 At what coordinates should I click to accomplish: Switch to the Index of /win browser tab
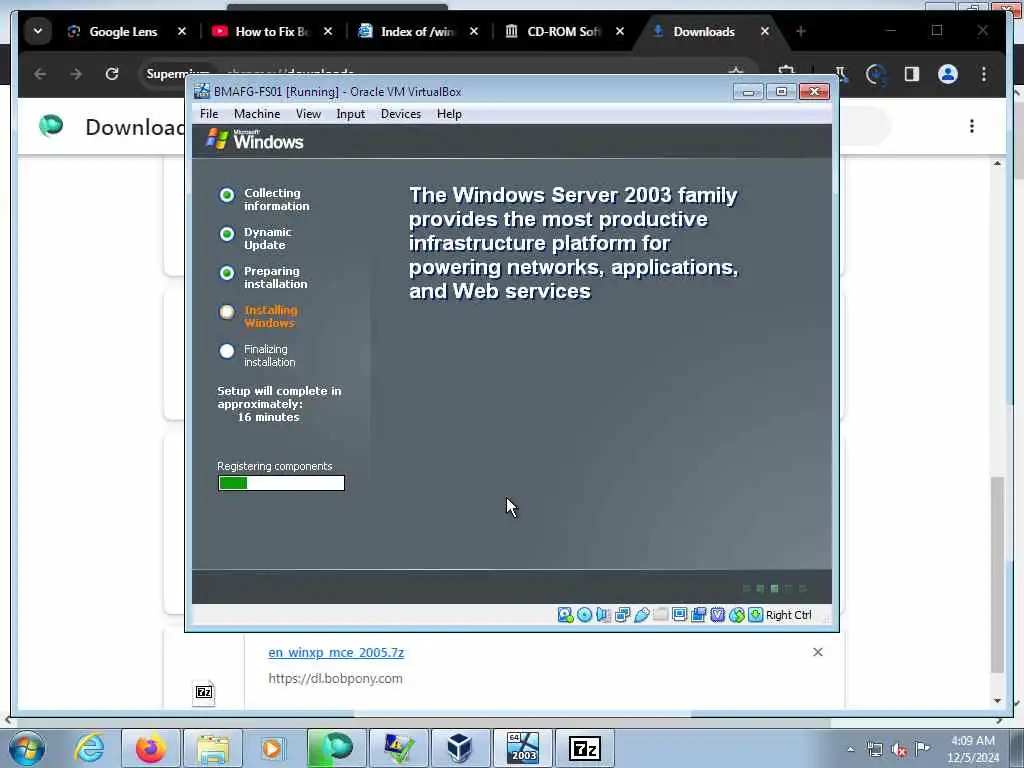[x=418, y=31]
